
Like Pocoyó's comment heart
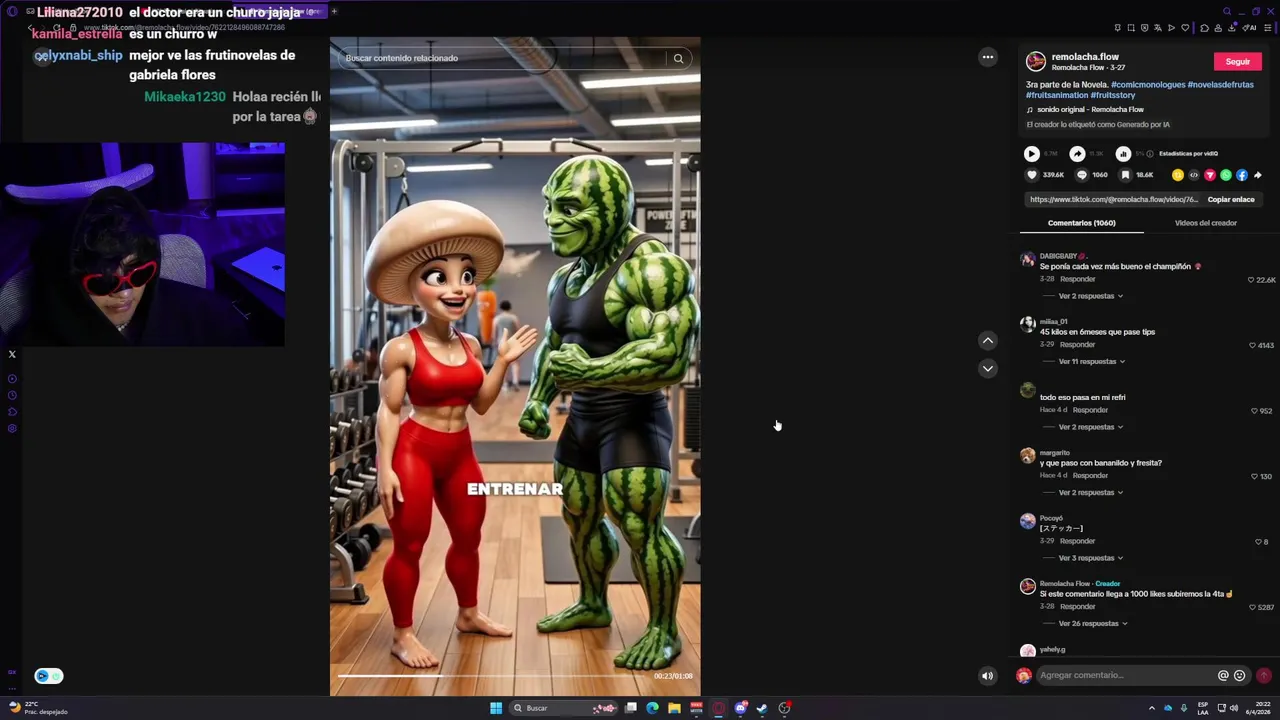click(x=1258, y=542)
